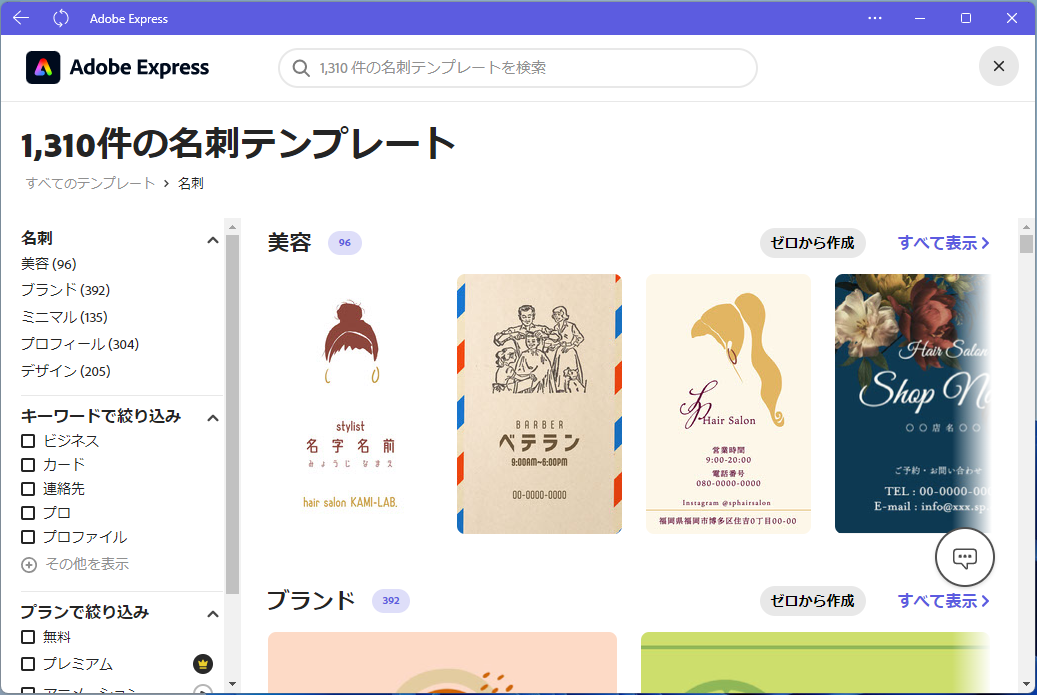The width and height of the screenshot is (1037, 695).
Task: Click the plus icon beside その他を表示
Action: tap(29, 565)
